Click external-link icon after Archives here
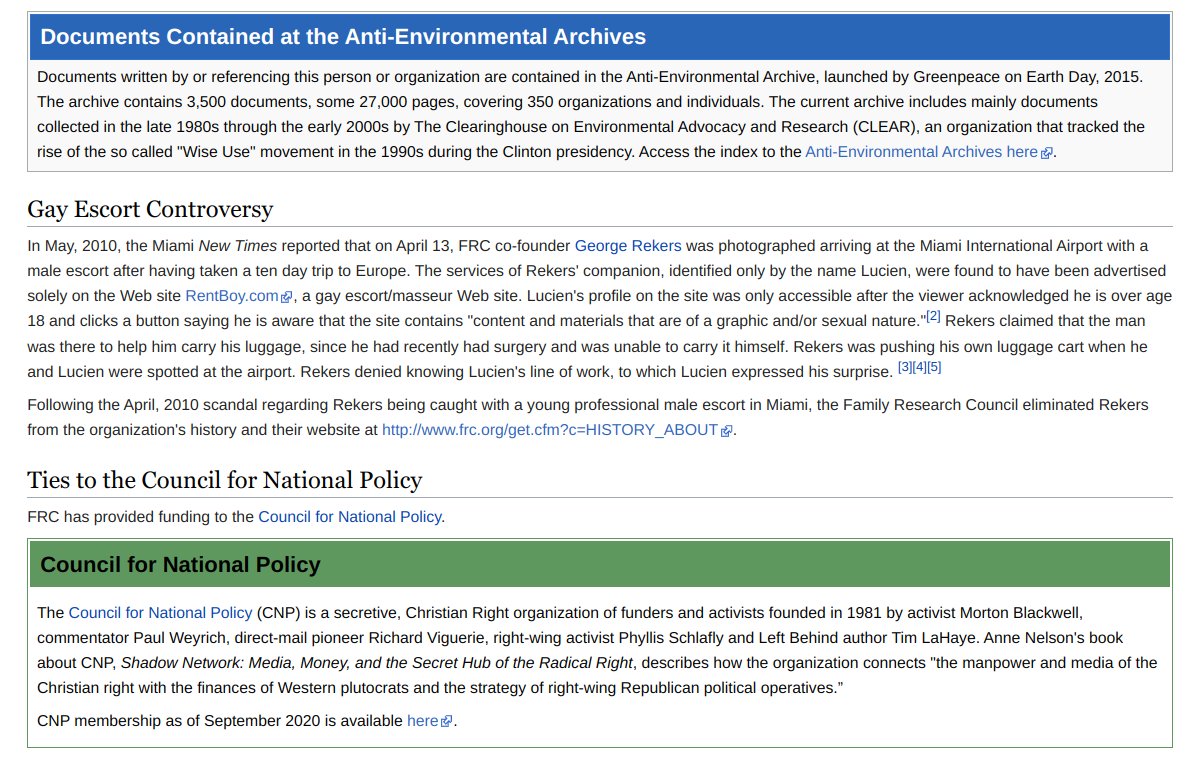Viewport: 1189px width, 763px height. coord(1046,153)
